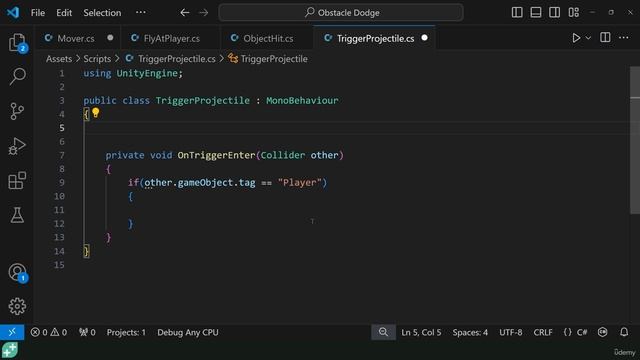640x360 pixels.
Task: Toggle the secondary side bar layout
Action: click(x=554, y=13)
